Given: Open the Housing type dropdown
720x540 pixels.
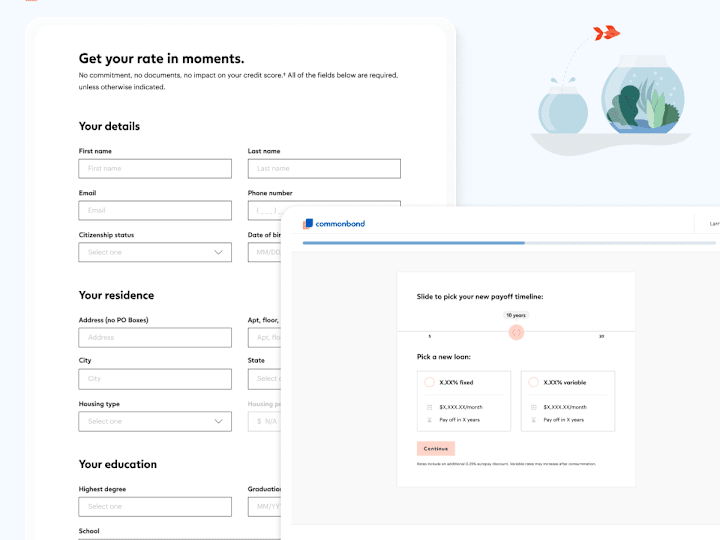Looking at the screenshot, I should [155, 421].
